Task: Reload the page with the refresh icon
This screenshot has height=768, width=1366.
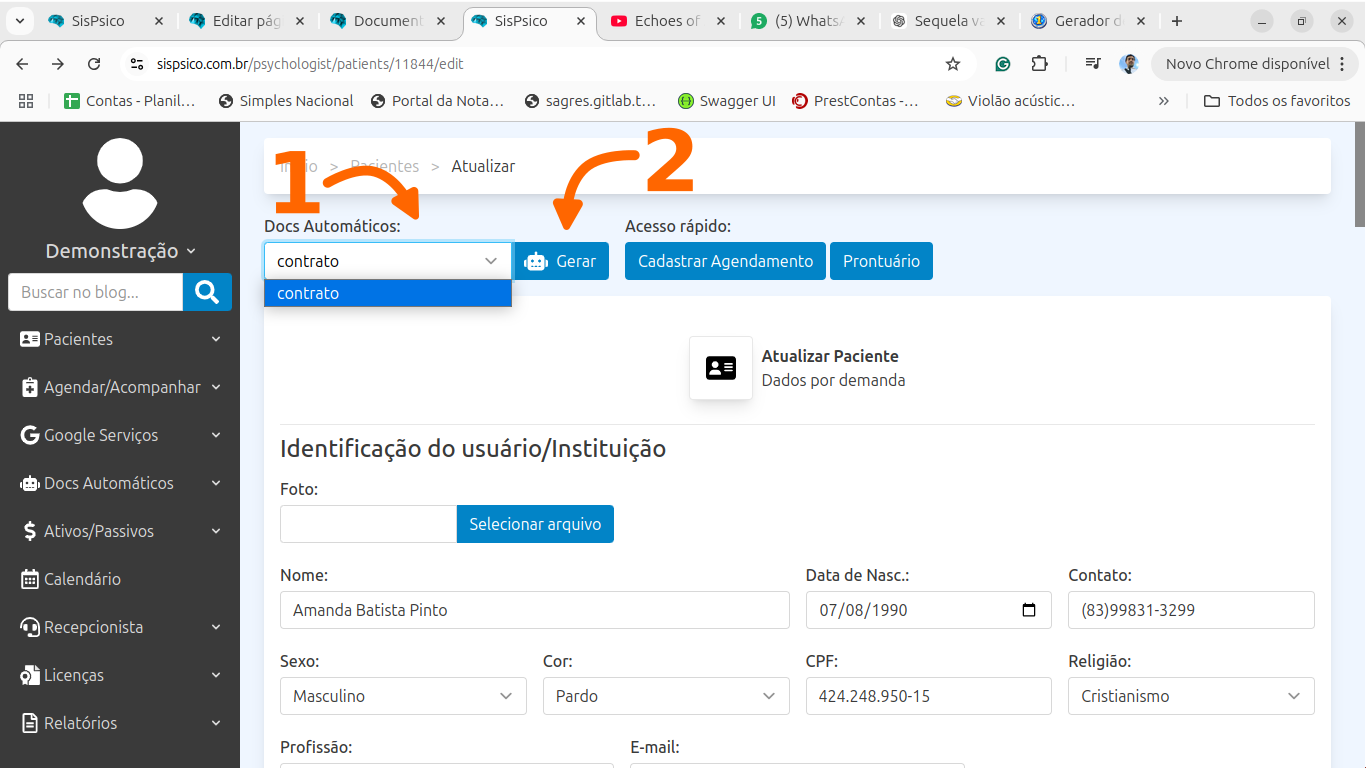Action: tap(94, 64)
